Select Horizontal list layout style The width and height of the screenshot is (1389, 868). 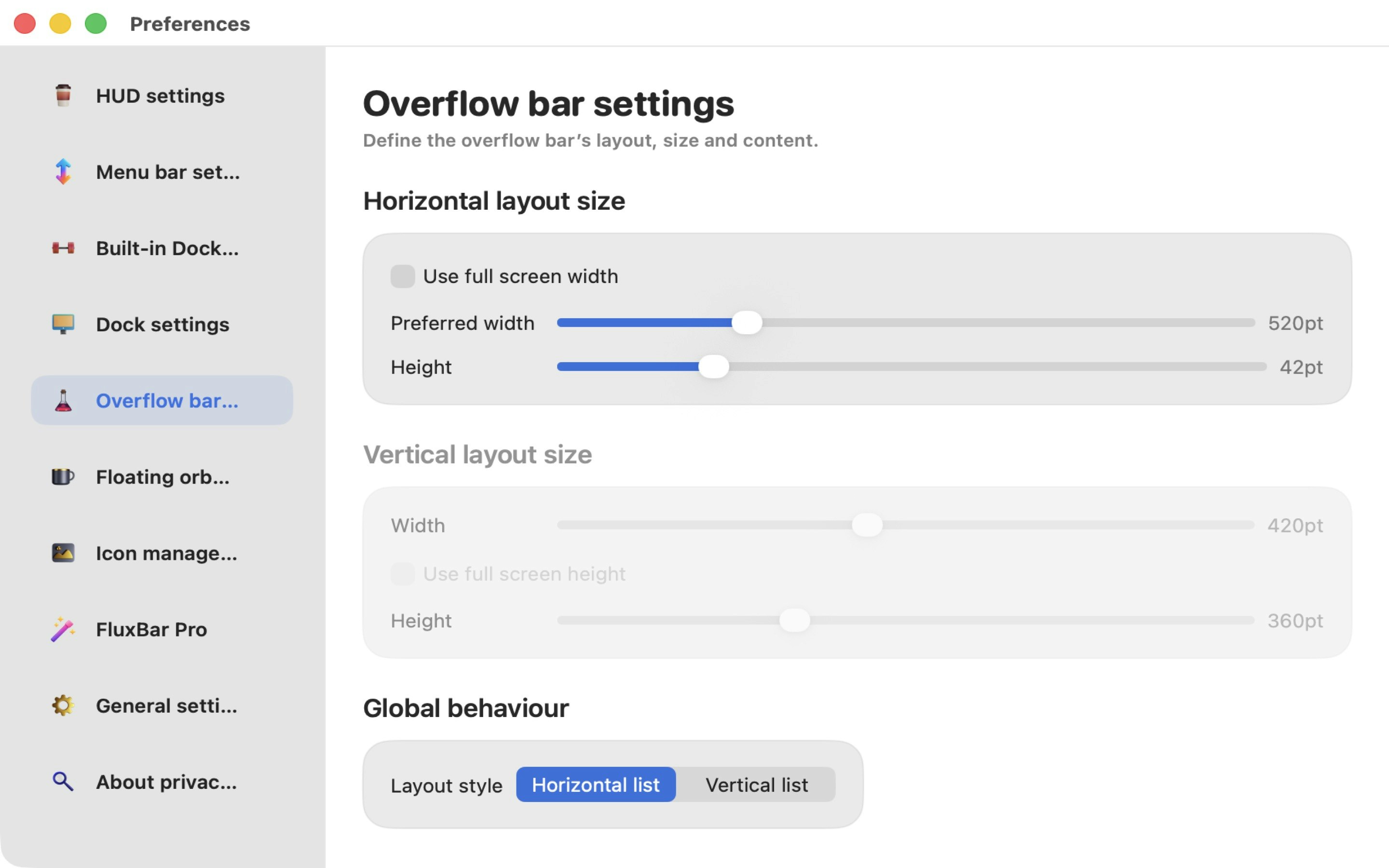pos(596,785)
